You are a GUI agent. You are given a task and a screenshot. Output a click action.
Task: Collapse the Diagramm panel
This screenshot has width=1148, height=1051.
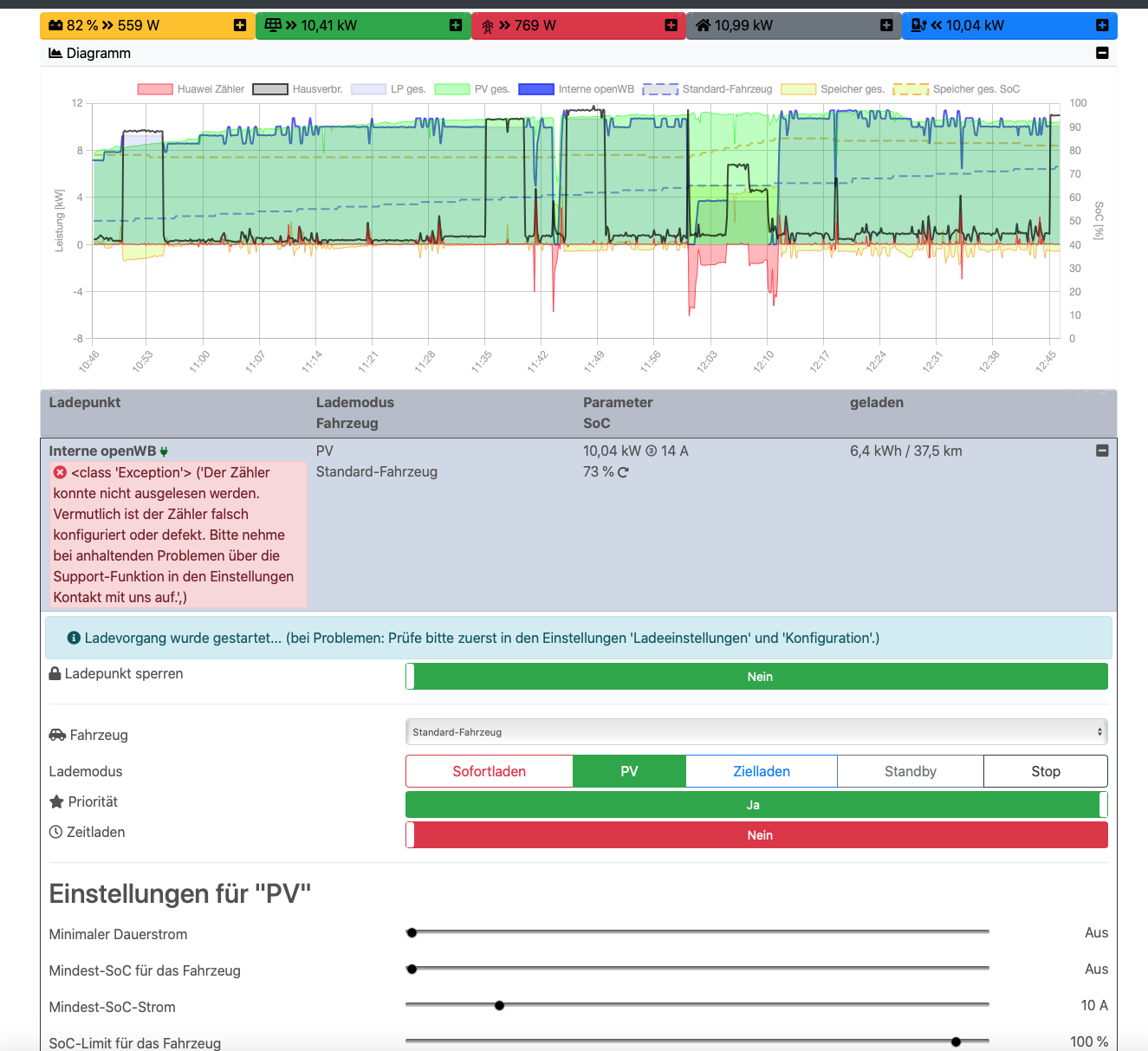pyautogui.click(x=1102, y=53)
